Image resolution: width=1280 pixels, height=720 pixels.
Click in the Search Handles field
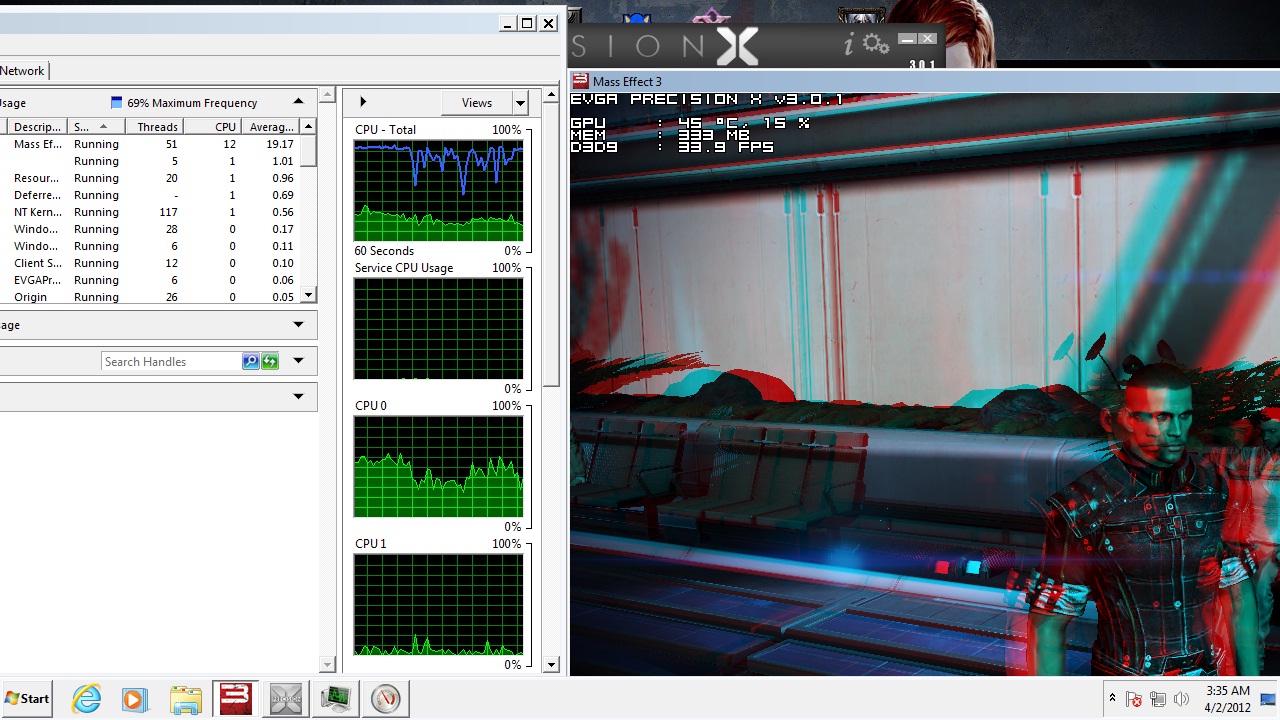point(171,361)
